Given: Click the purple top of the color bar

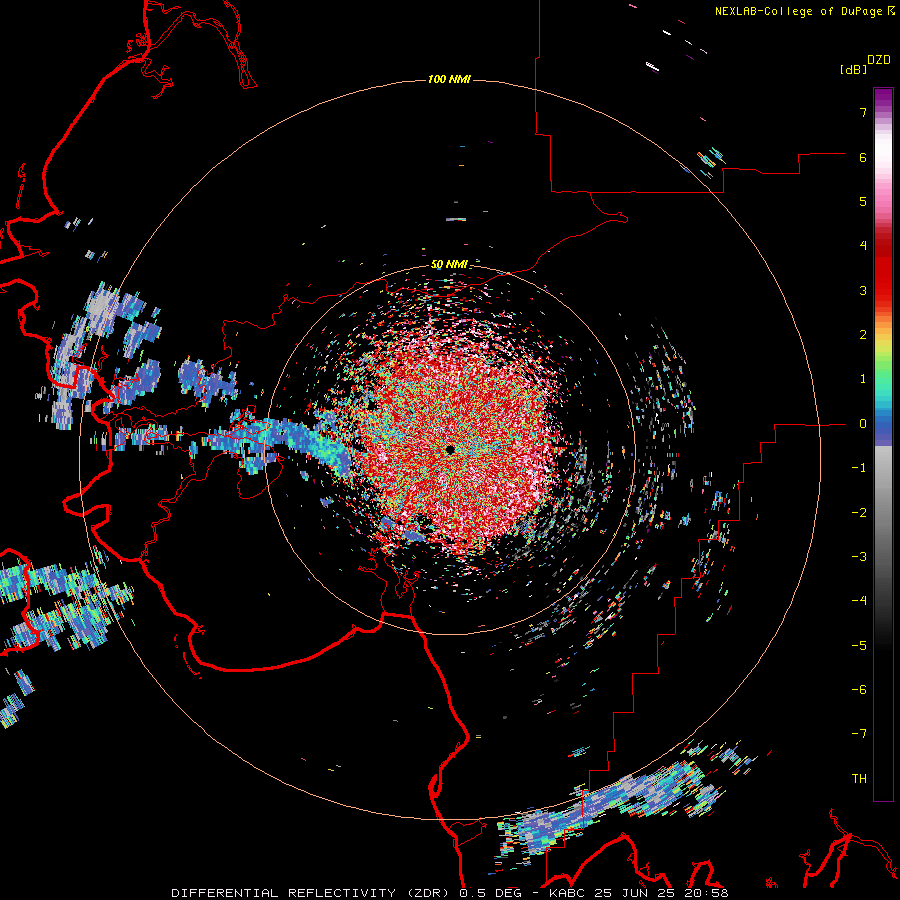Looking at the screenshot, I should pos(883,96).
